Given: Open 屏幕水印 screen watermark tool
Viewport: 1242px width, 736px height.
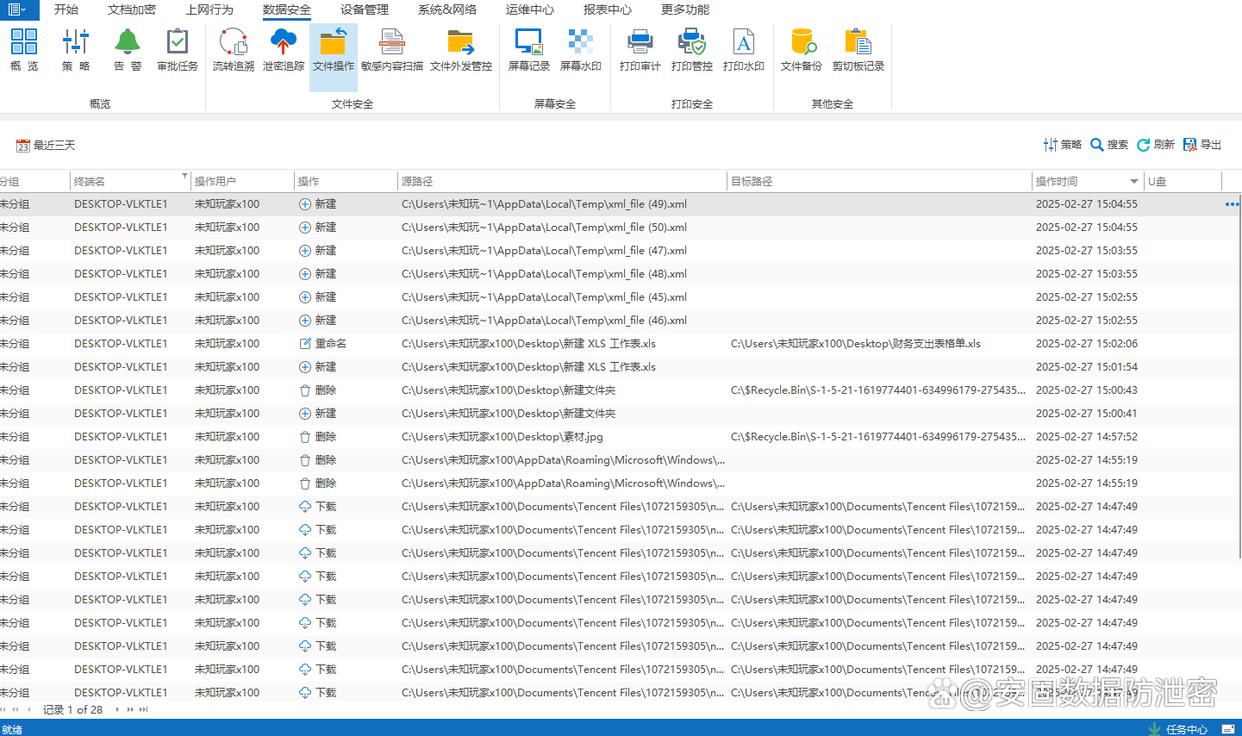Looking at the screenshot, I should click(580, 50).
